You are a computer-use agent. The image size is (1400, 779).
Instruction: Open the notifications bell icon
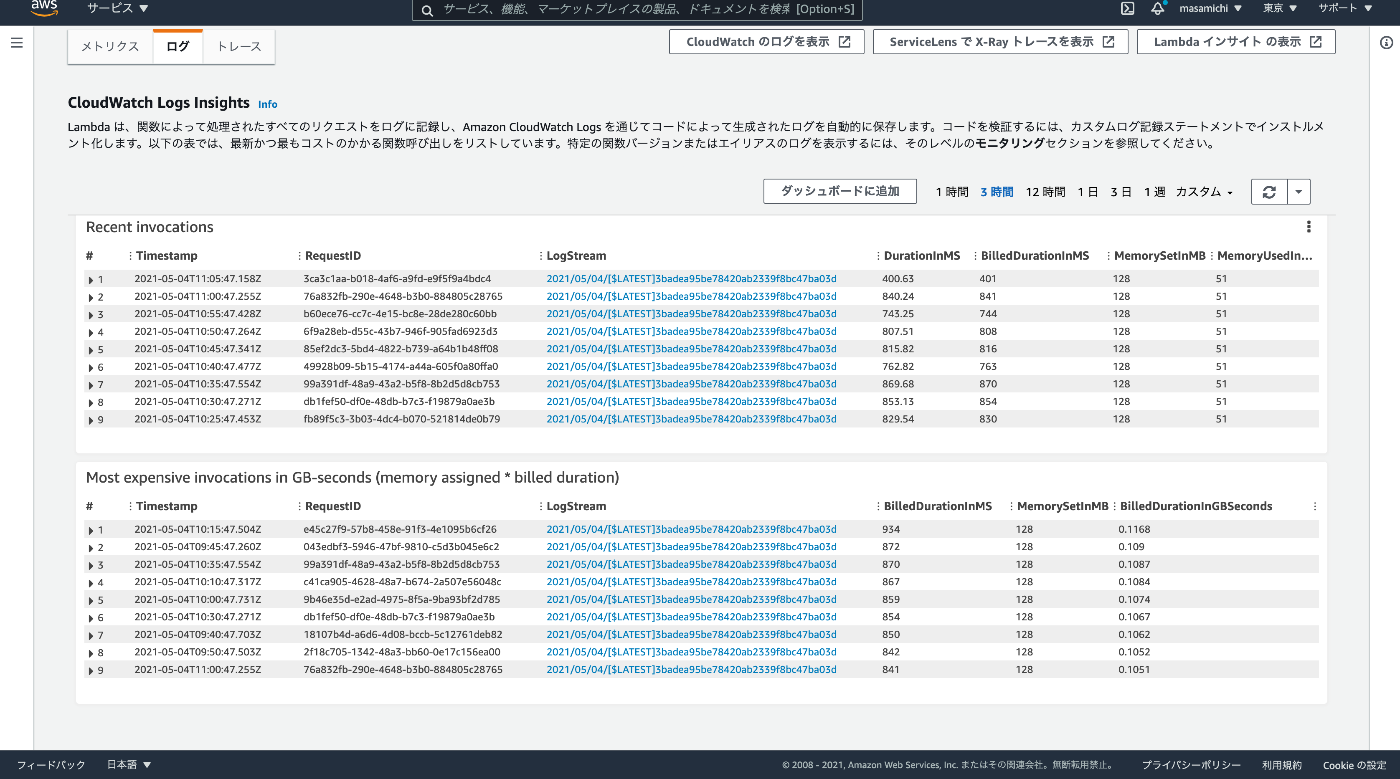1158,8
